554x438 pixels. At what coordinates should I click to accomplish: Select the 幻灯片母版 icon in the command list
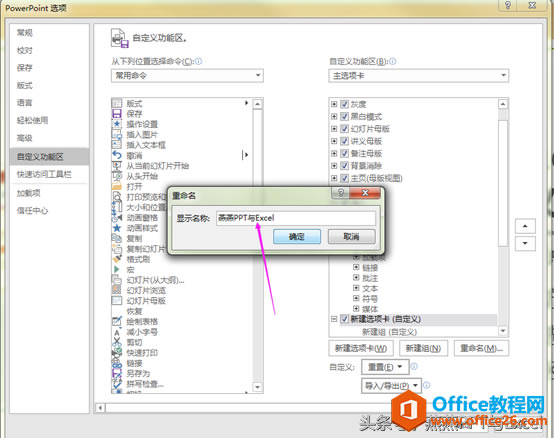(x=117, y=300)
